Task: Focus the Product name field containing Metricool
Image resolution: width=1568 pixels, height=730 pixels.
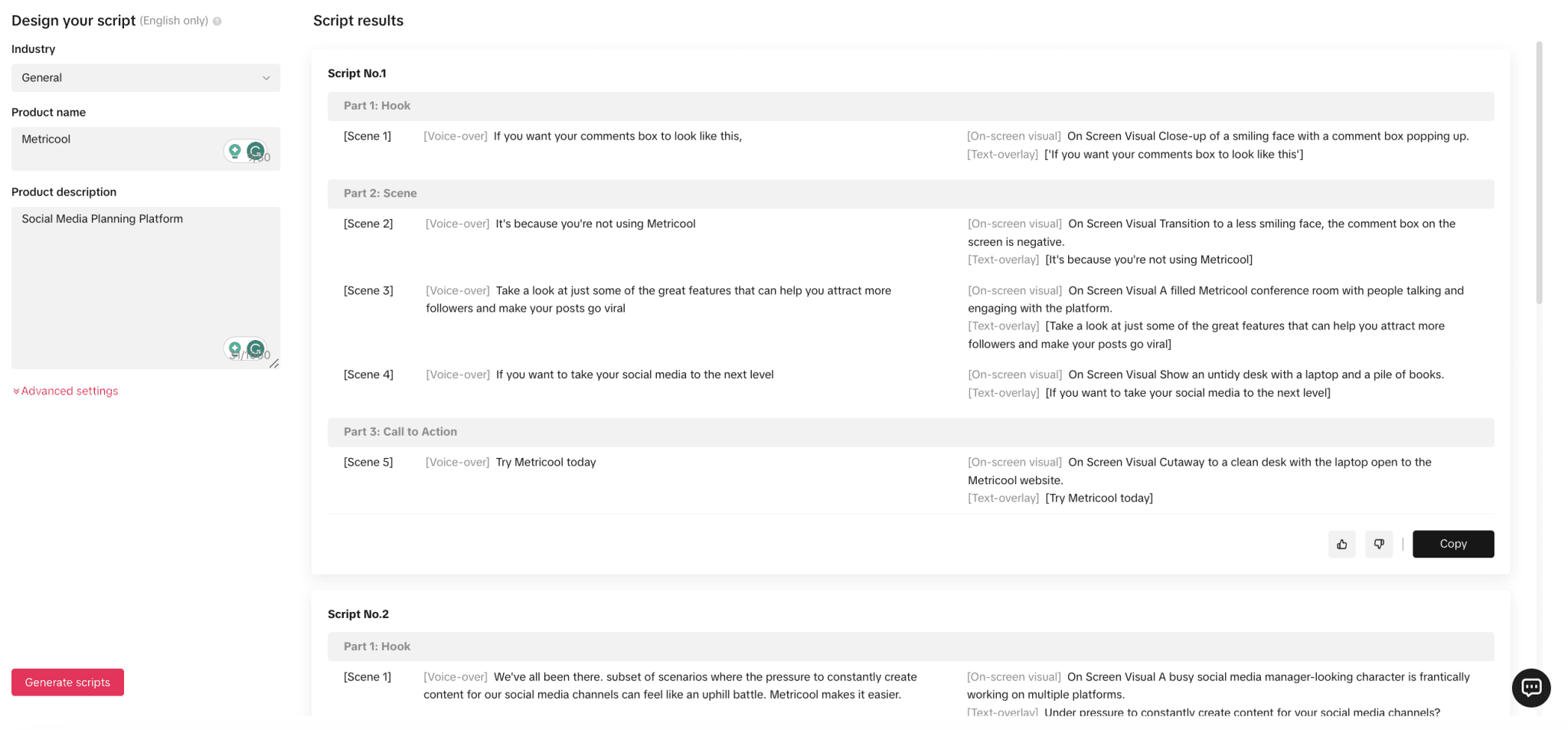Action: tap(145, 149)
